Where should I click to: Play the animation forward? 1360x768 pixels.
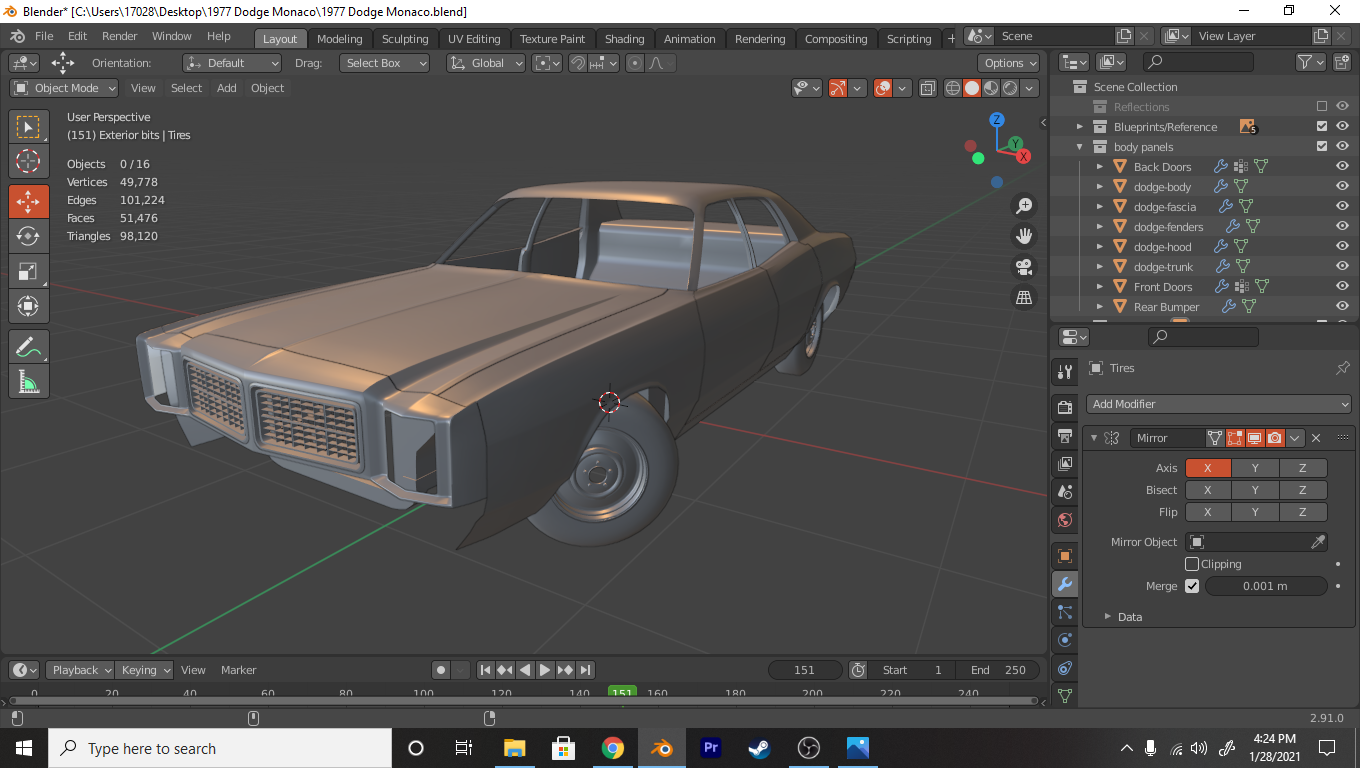click(x=545, y=670)
